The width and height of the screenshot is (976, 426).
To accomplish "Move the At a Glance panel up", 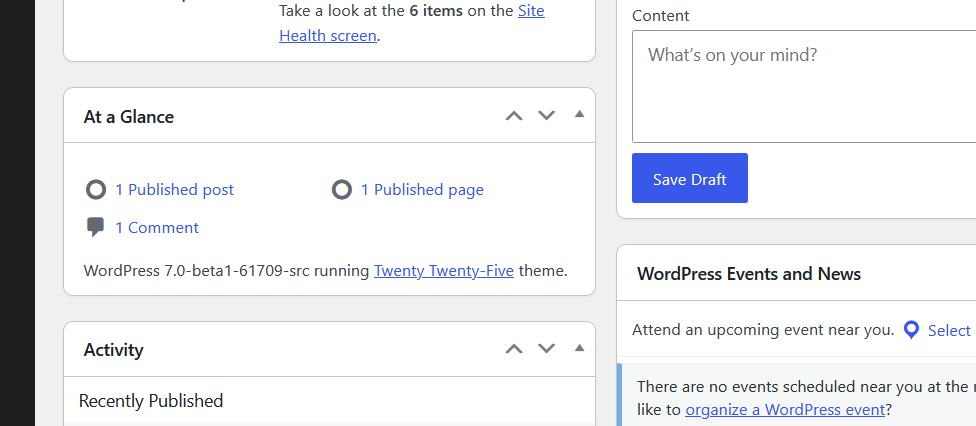I will [x=514, y=116].
